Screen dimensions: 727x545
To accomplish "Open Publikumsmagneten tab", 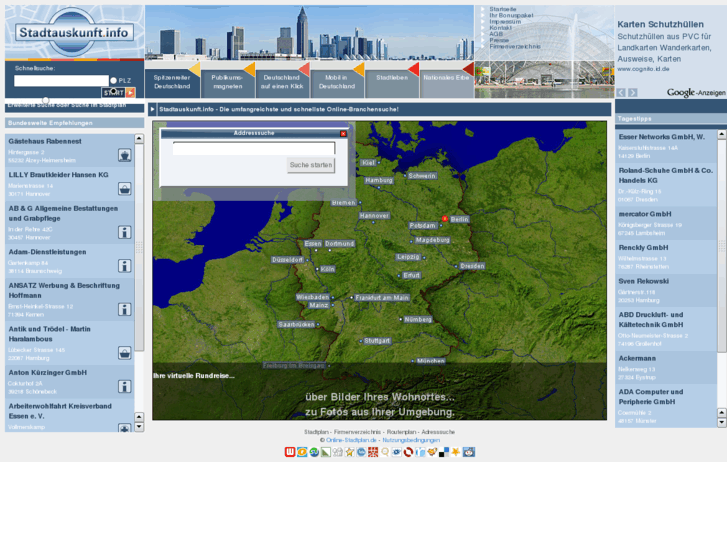I will tap(227, 82).
